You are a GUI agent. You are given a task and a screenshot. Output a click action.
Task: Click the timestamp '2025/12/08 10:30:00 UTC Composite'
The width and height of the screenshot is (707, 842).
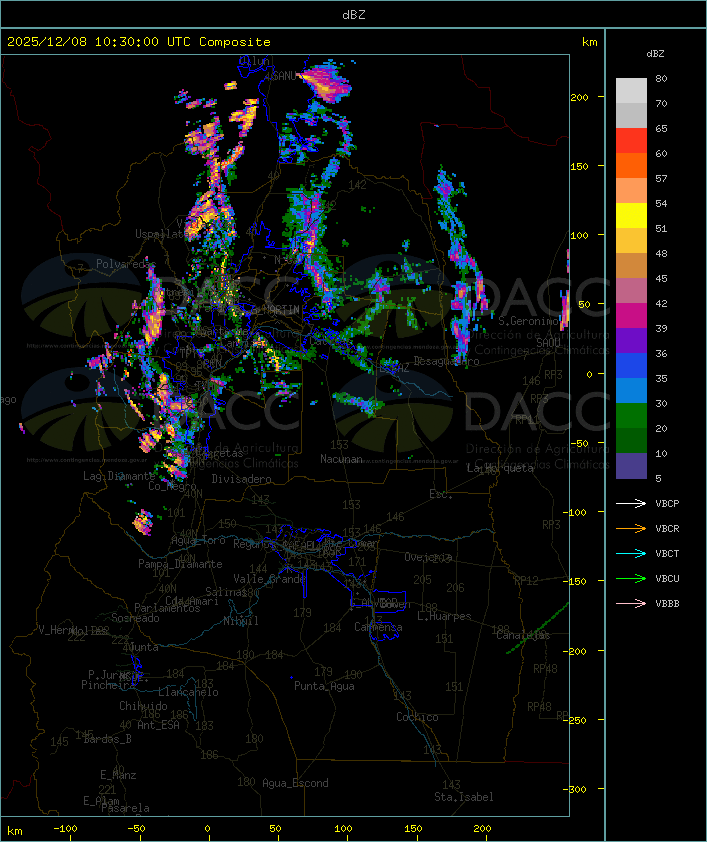[x=139, y=42]
